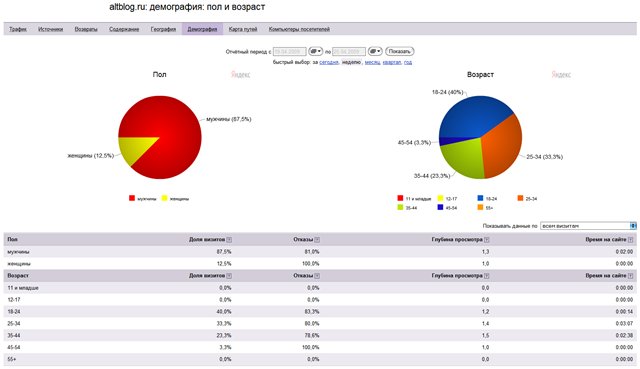Click the red мужчины legend swatch
The width and height of the screenshot is (640, 369).
coord(132,198)
